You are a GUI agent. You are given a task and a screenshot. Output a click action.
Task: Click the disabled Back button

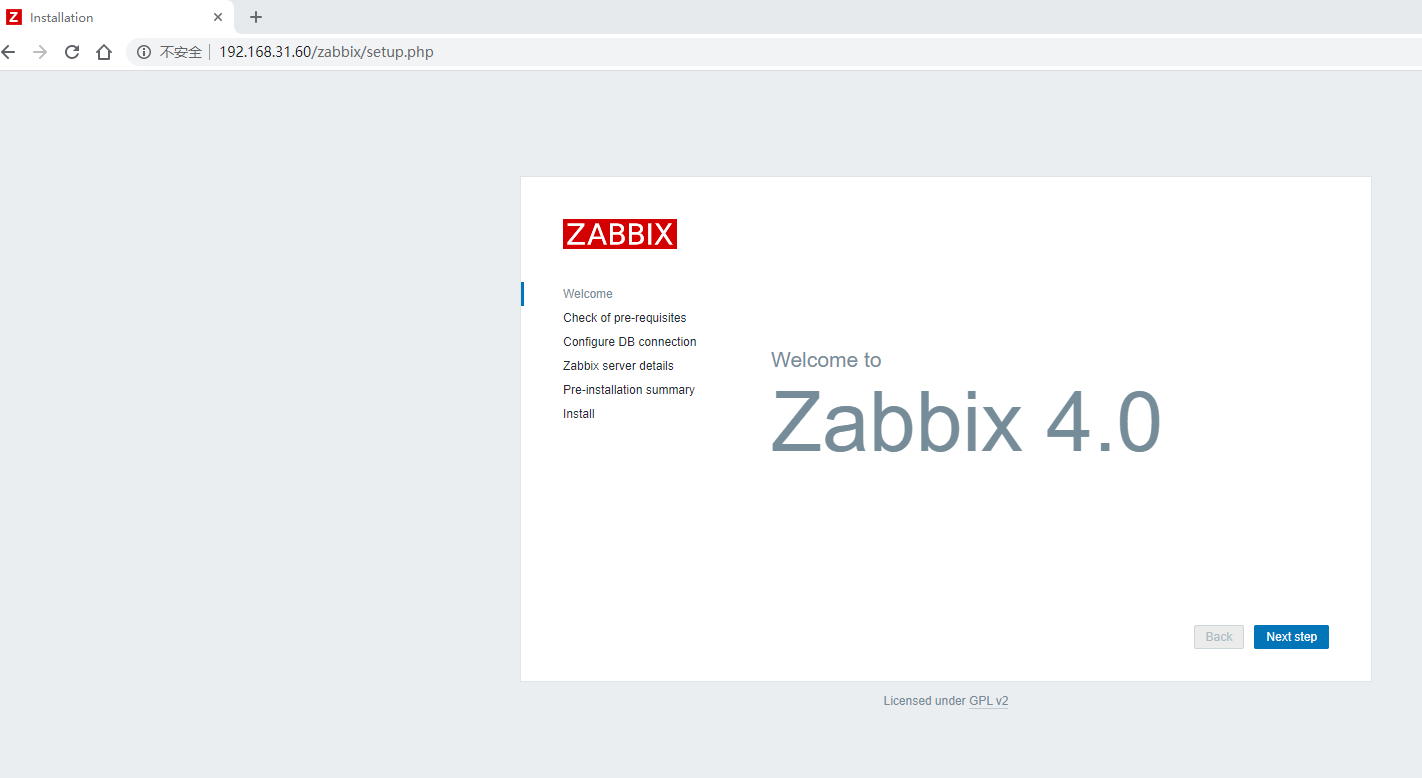[1219, 637]
